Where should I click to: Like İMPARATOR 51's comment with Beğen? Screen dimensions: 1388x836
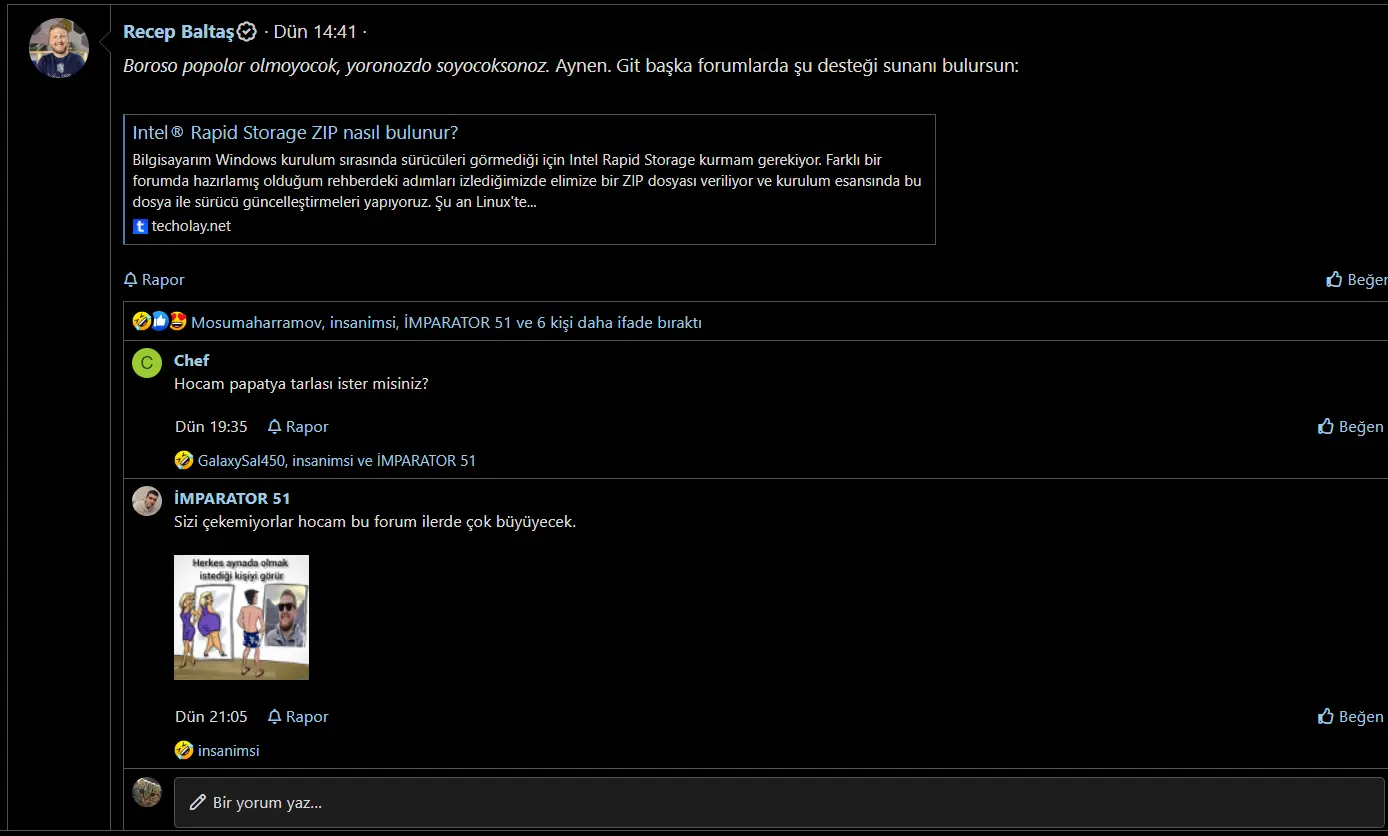[x=1351, y=717]
